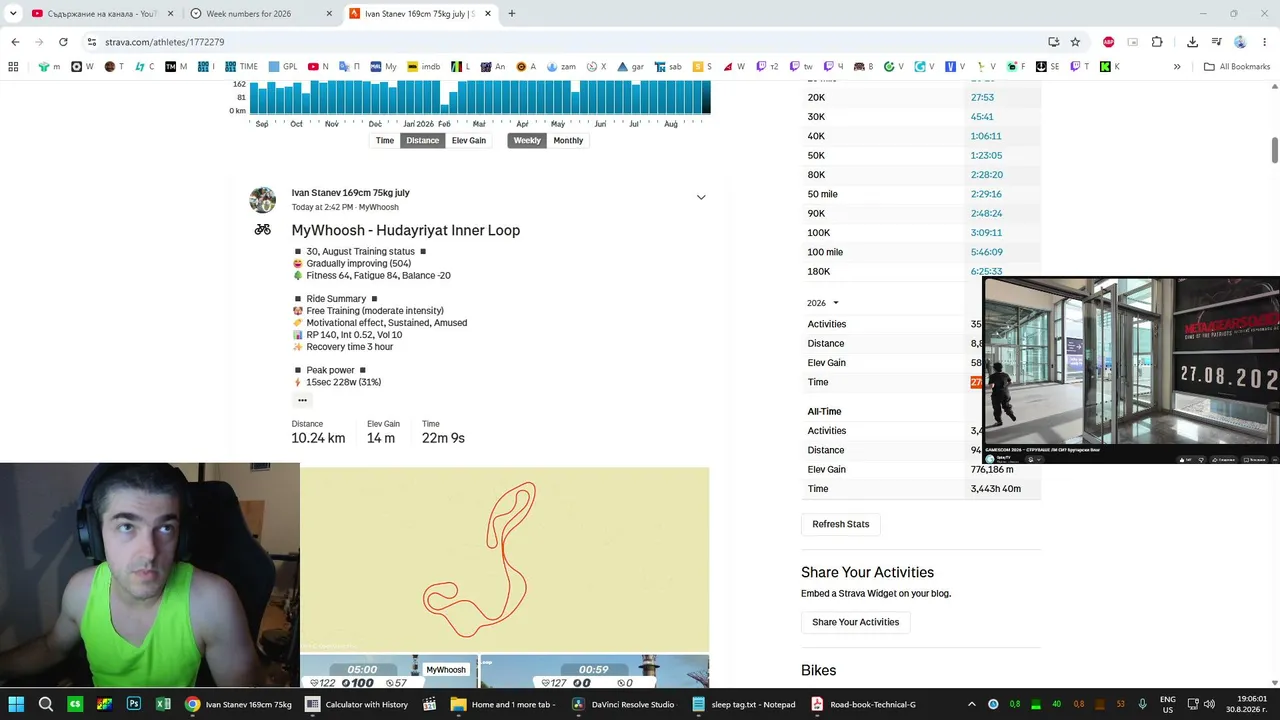The image size is (1280, 720).
Task: Open athlete name link Ivan Stanev 169cm 75kg july
Action: pos(351,193)
